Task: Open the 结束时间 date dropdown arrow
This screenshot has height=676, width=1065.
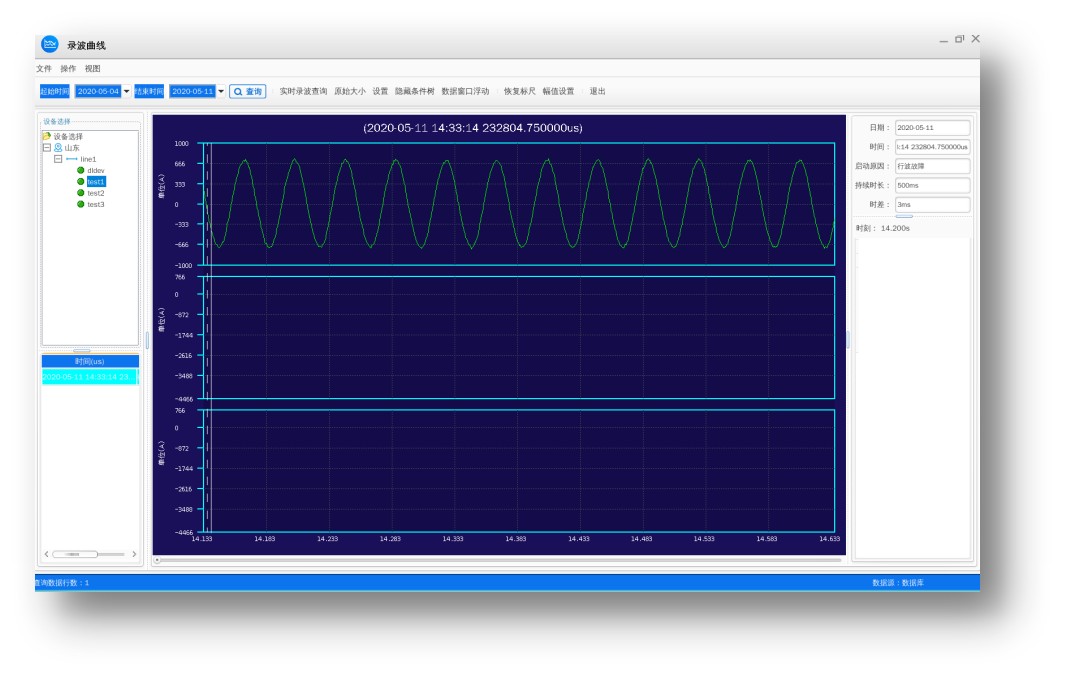Action: [221, 91]
